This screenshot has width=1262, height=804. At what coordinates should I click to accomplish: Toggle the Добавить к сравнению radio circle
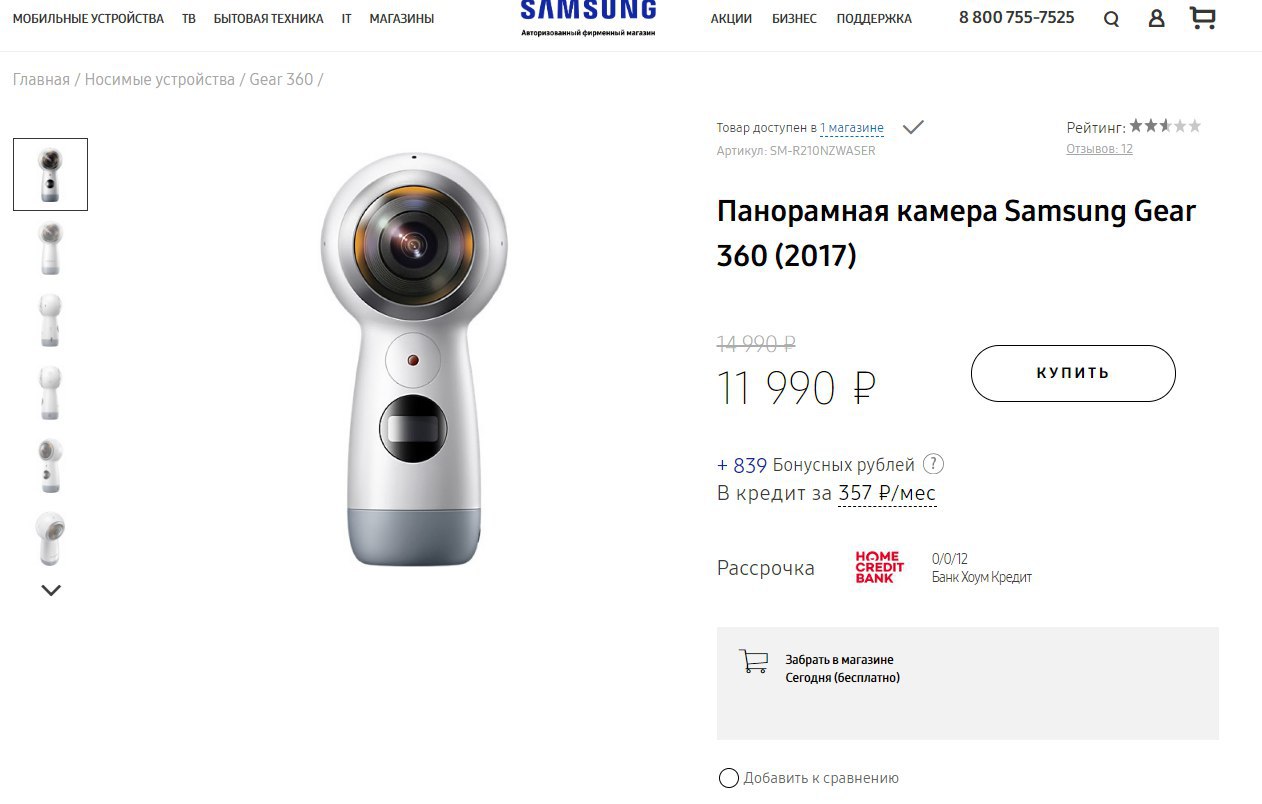click(x=728, y=778)
